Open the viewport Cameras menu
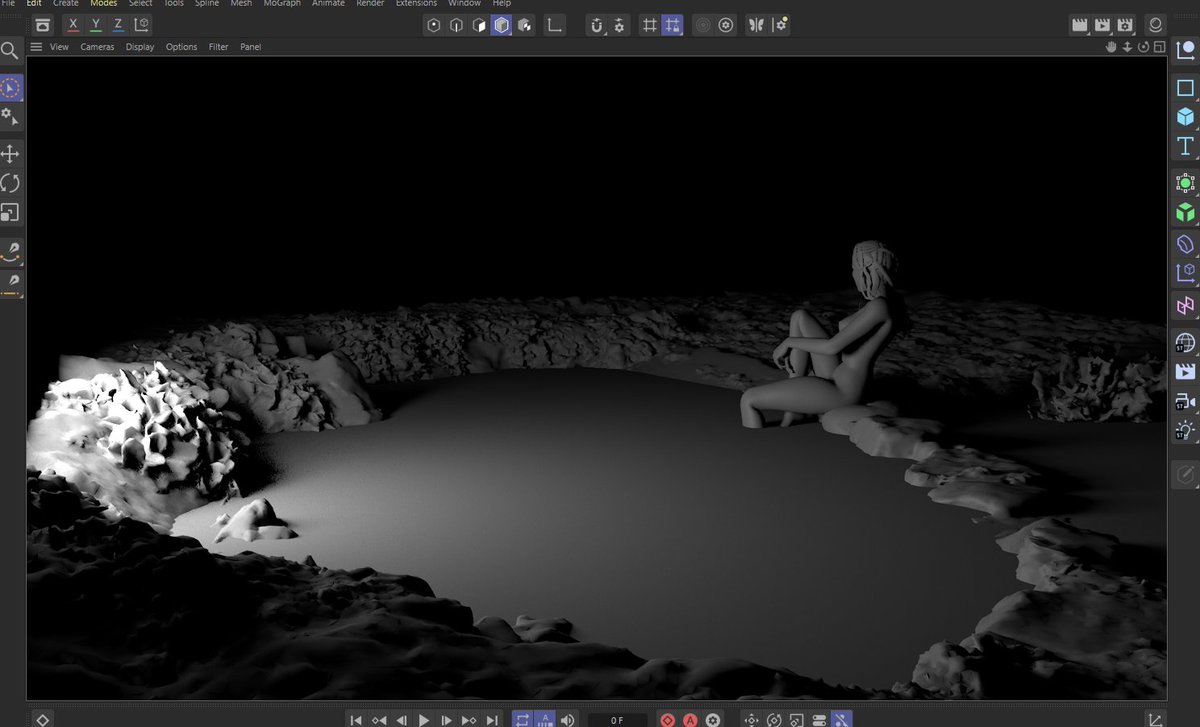The image size is (1200, 727). 97,47
